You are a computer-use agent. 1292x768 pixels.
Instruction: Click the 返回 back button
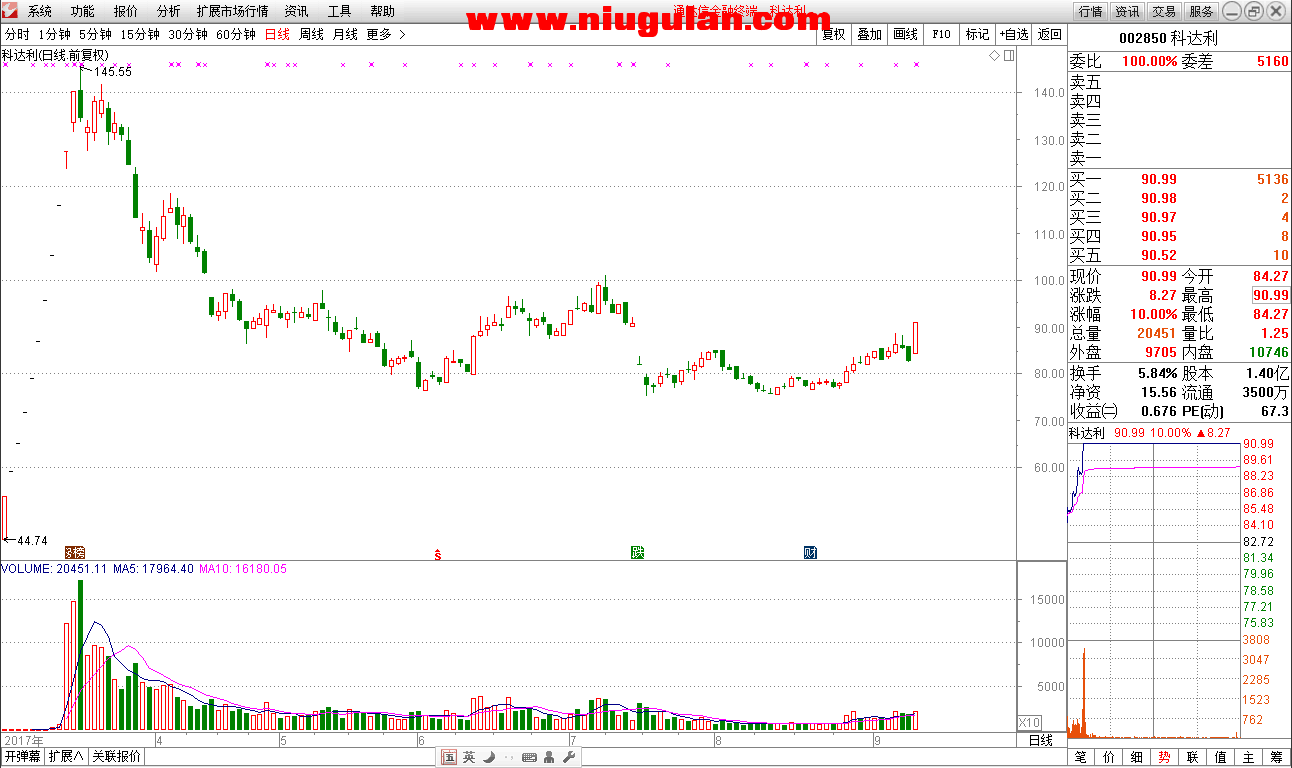pyautogui.click(x=1049, y=34)
